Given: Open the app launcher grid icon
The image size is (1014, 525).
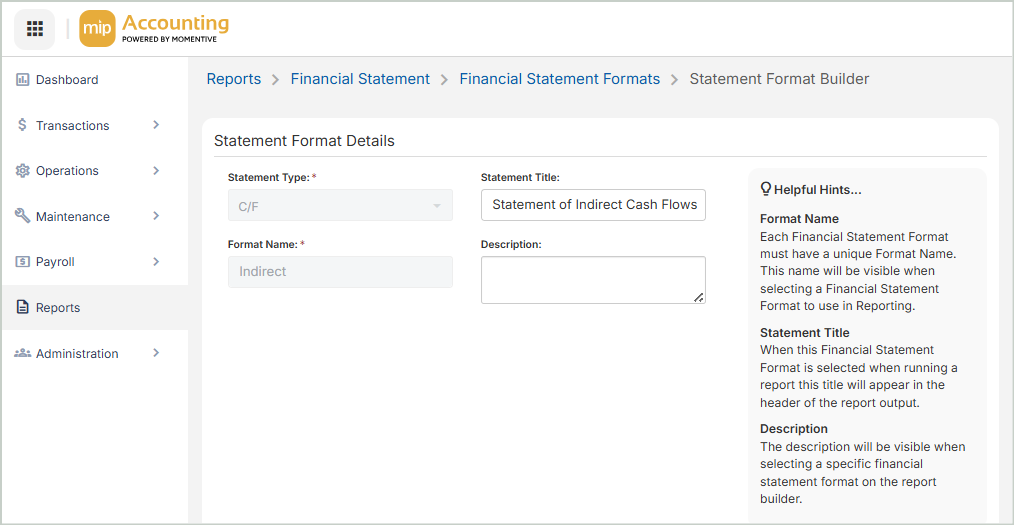Looking at the screenshot, I should (x=34, y=29).
